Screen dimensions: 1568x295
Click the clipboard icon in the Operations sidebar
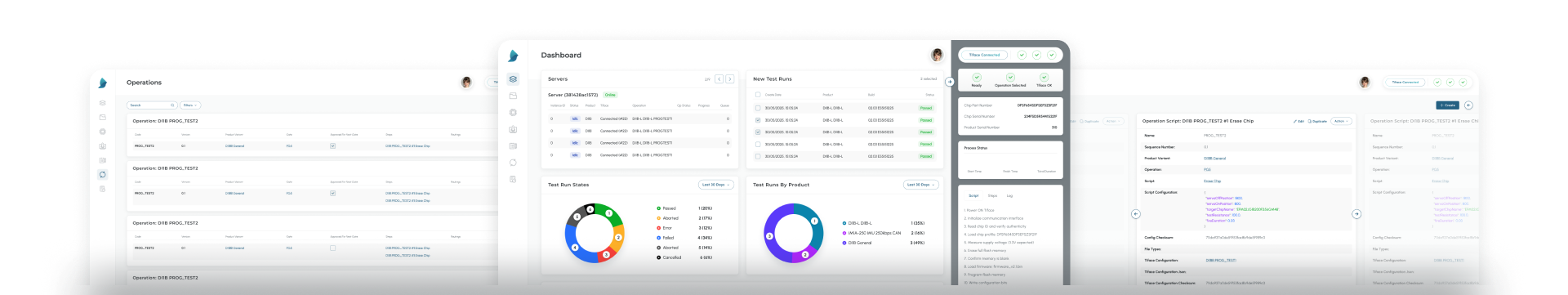(102, 189)
